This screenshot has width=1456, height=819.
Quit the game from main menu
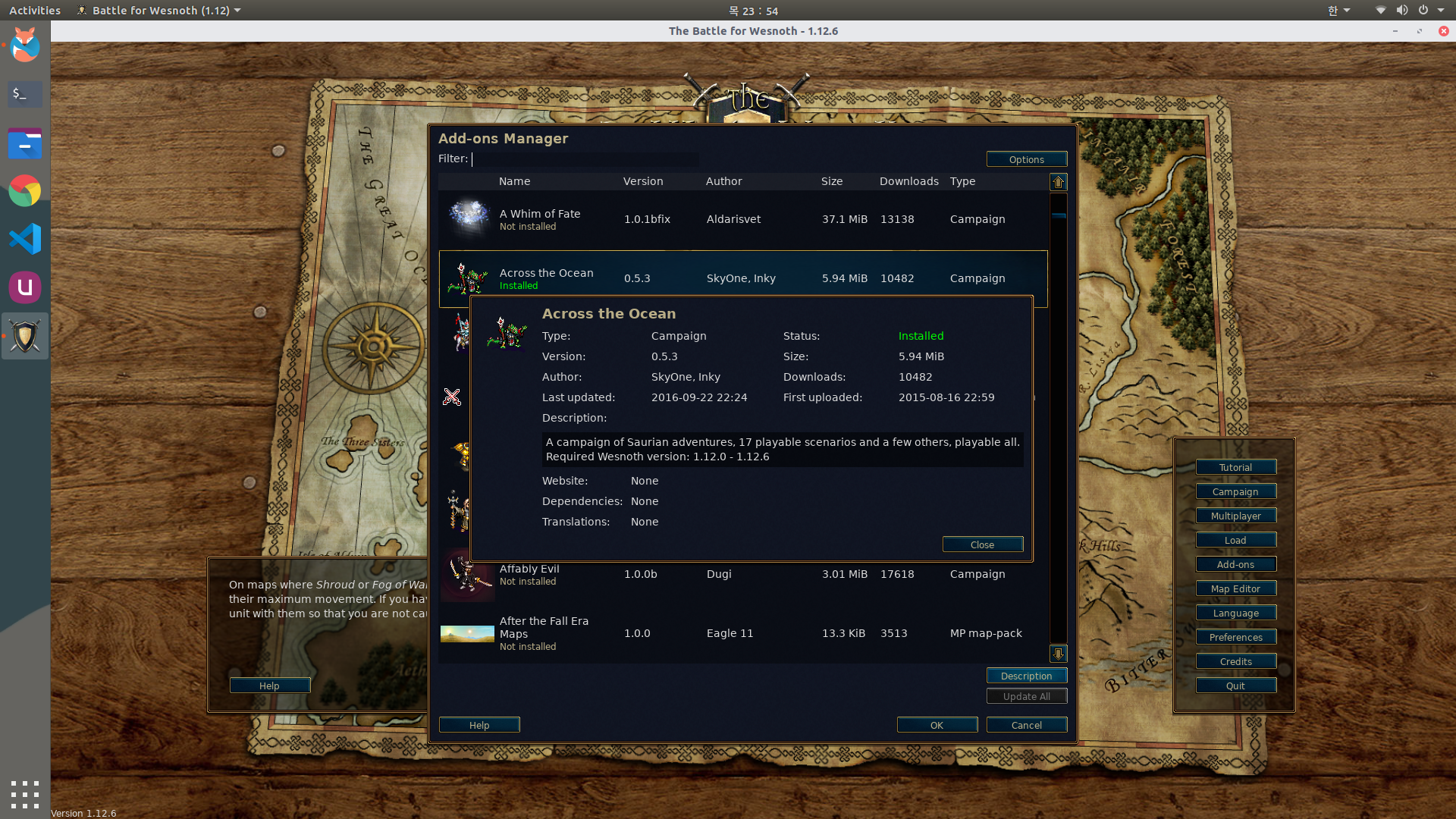[x=1235, y=686]
